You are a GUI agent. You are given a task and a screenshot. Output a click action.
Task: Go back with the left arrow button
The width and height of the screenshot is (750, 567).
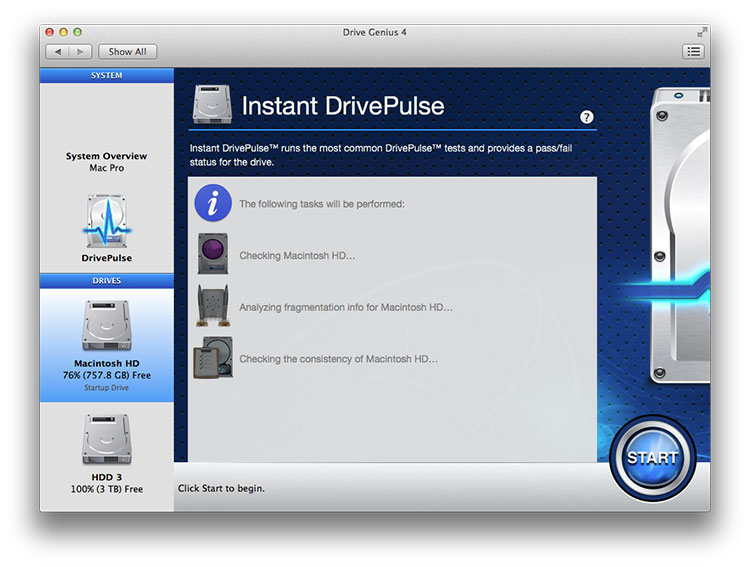(57, 52)
